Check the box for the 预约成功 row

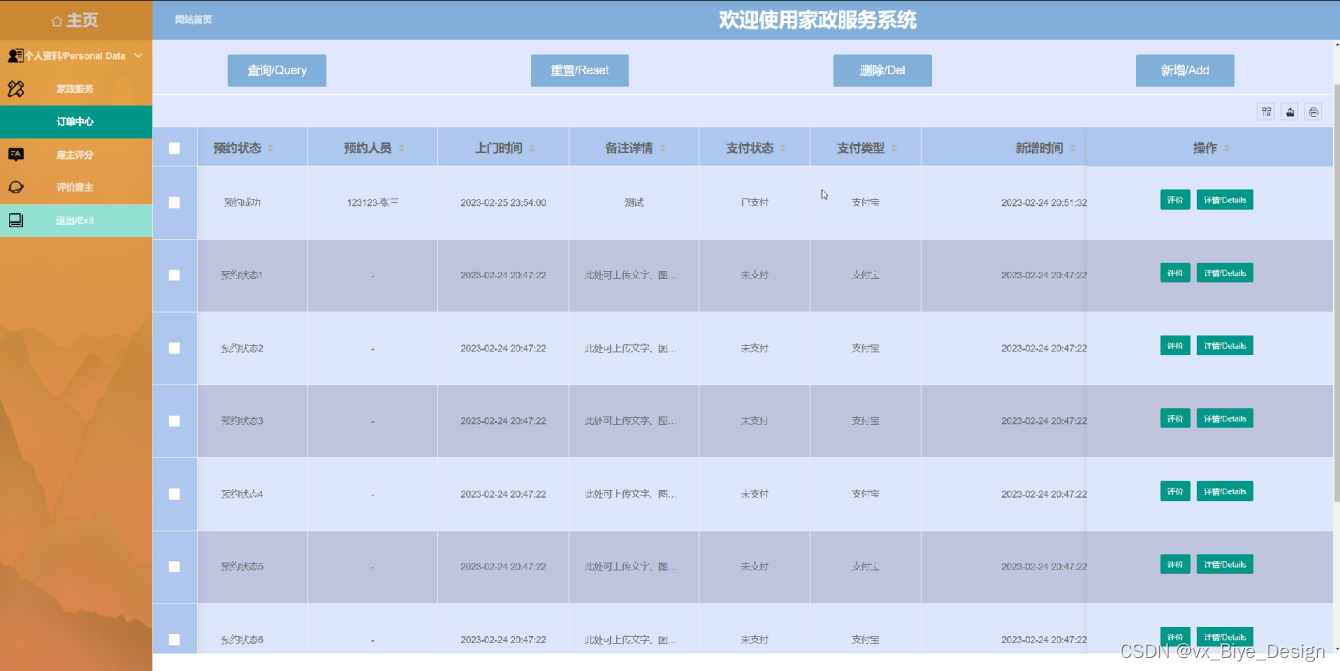click(x=174, y=202)
